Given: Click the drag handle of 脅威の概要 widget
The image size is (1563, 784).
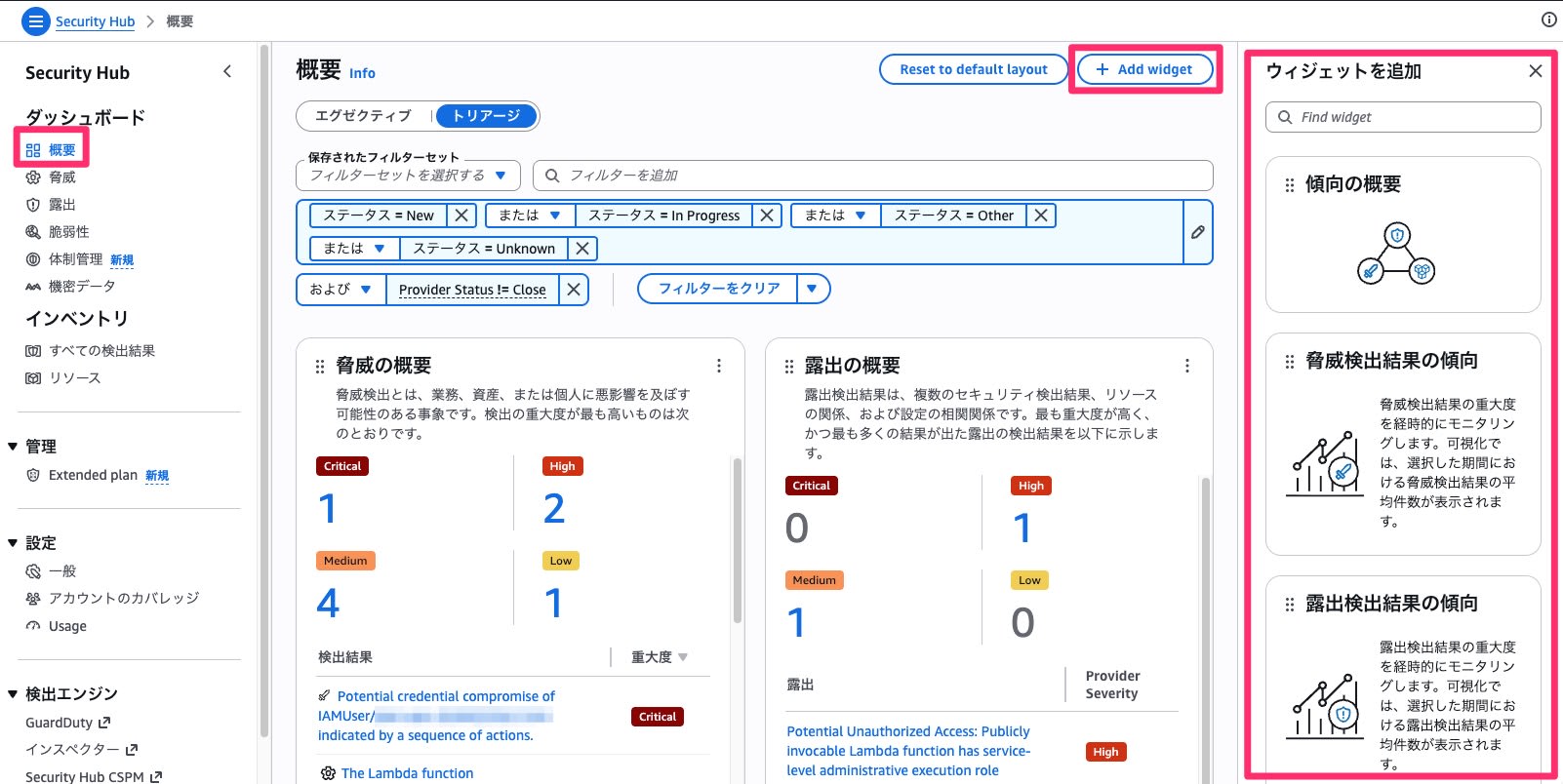Looking at the screenshot, I should click(x=320, y=367).
